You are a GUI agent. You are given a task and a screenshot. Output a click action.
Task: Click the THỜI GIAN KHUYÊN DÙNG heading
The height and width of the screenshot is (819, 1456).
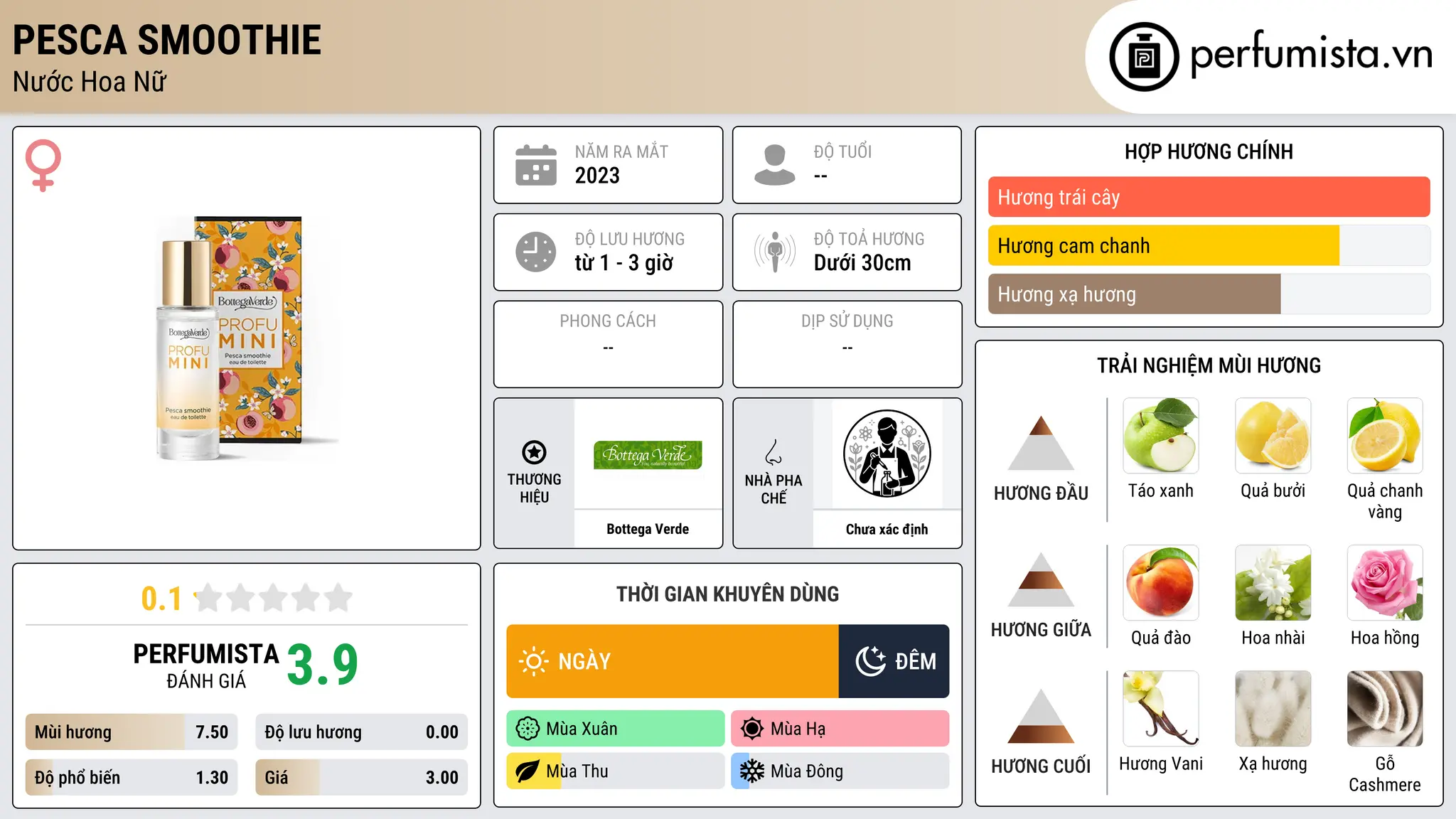(x=728, y=594)
